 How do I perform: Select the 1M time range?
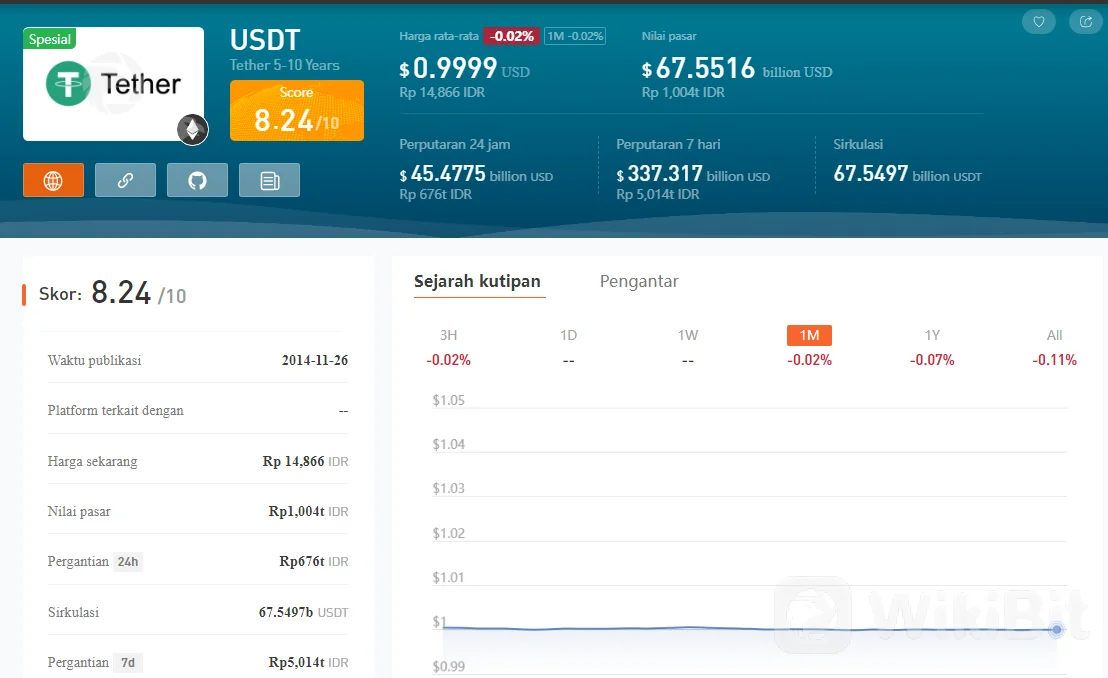809,335
